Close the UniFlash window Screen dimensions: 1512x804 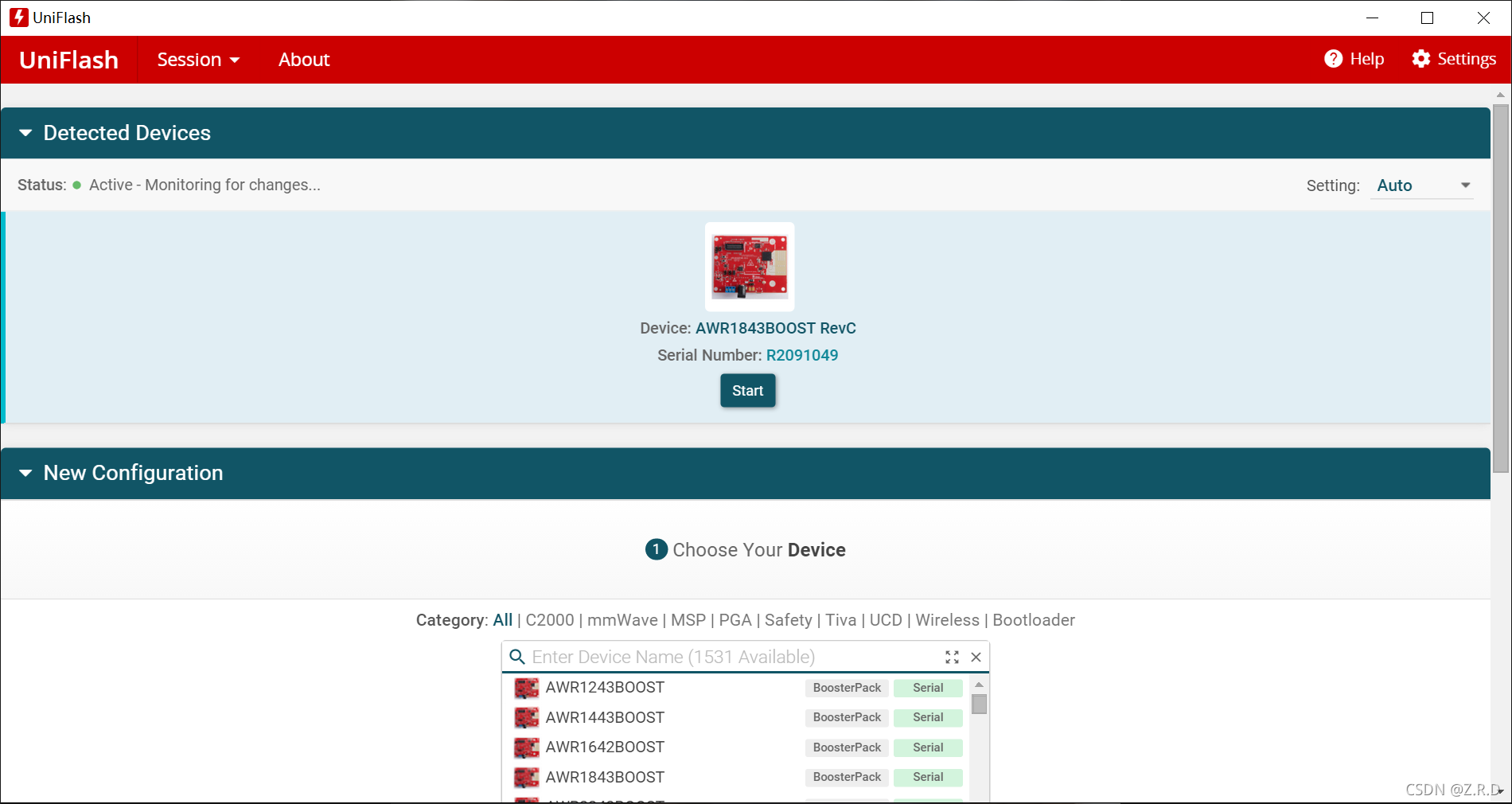click(x=1483, y=18)
